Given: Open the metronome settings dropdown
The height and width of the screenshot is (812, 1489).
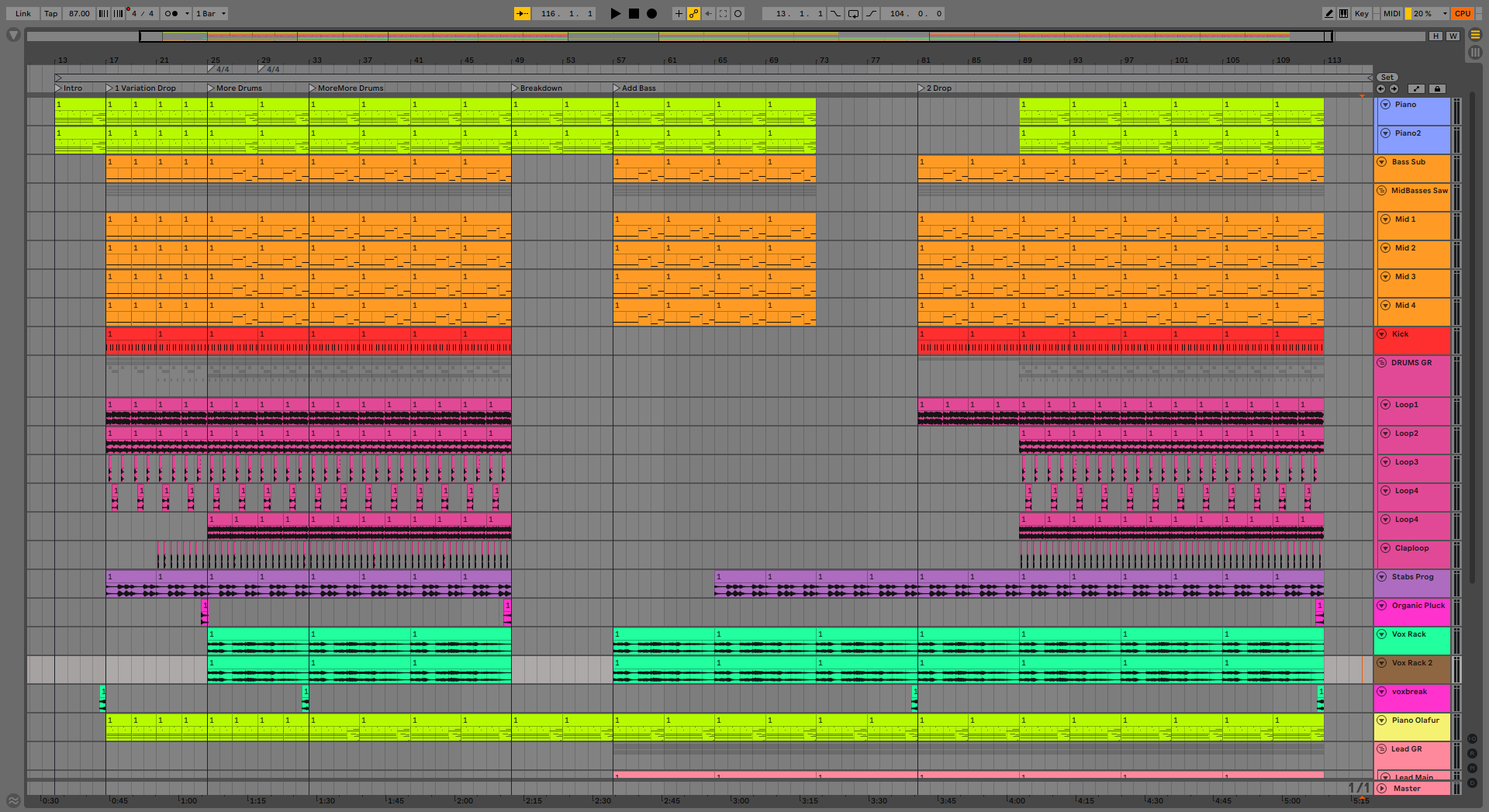Looking at the screenshot, I should [x=187, y=13].
